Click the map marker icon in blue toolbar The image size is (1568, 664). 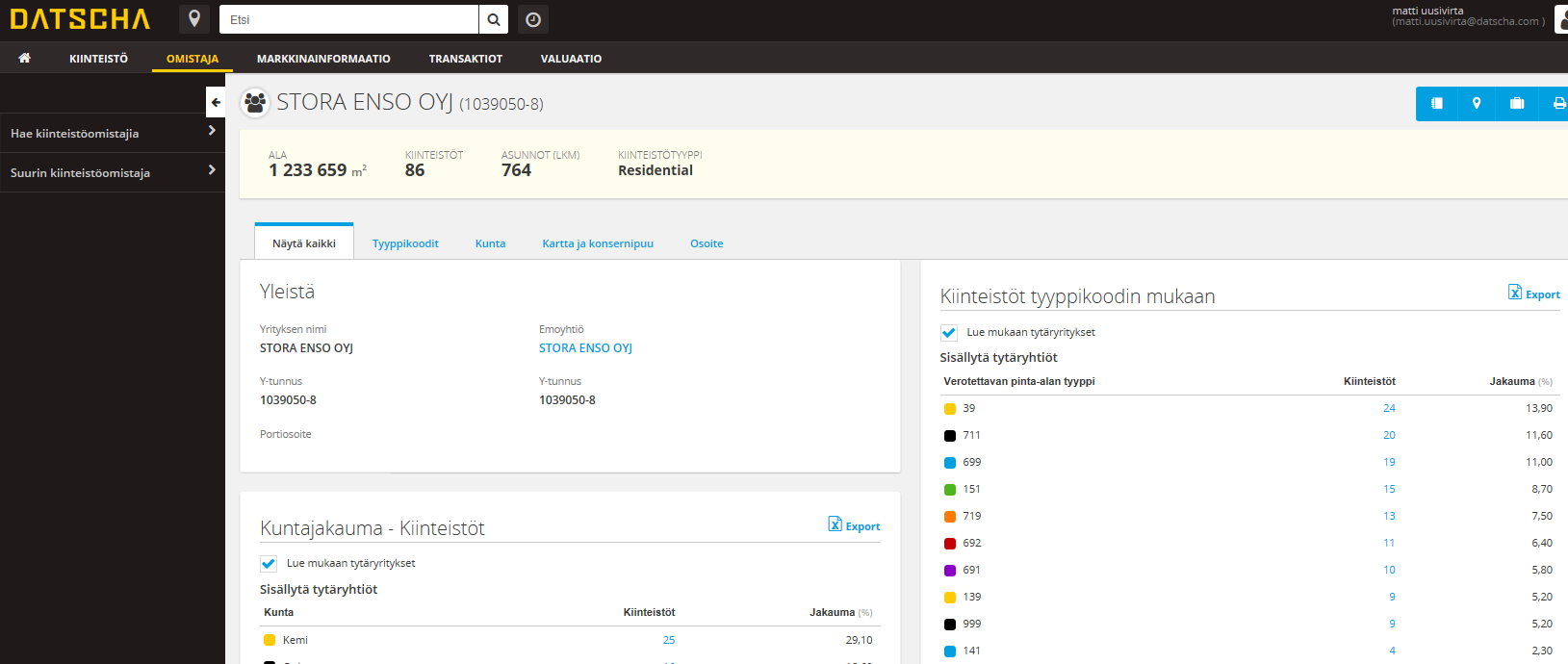(1477, 103)
